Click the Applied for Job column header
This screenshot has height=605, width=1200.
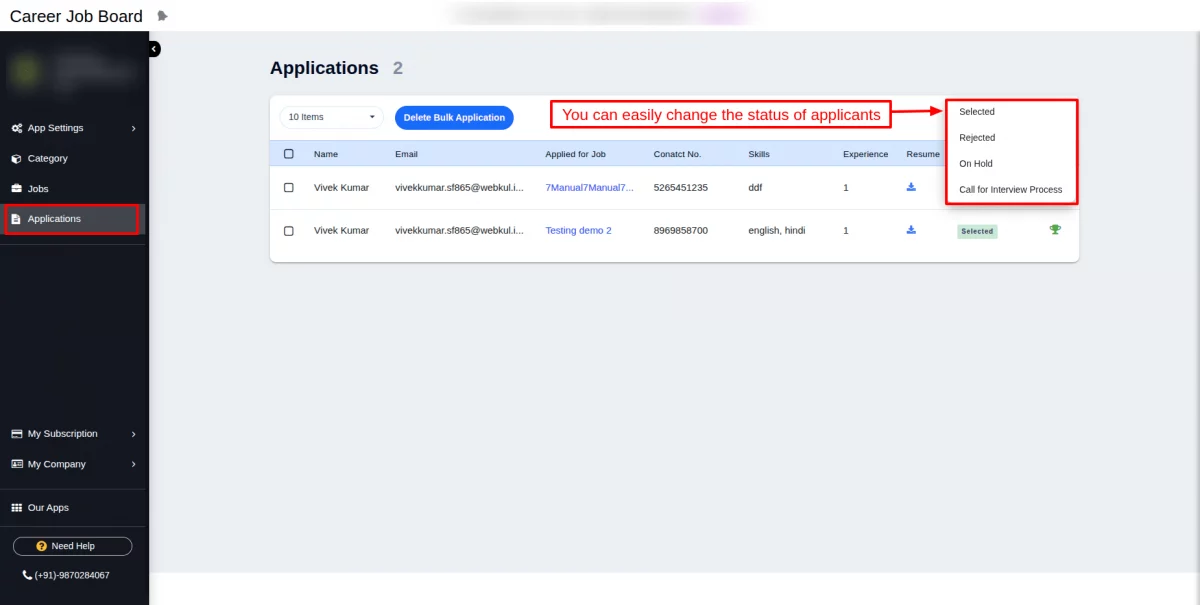coord(575,154)
